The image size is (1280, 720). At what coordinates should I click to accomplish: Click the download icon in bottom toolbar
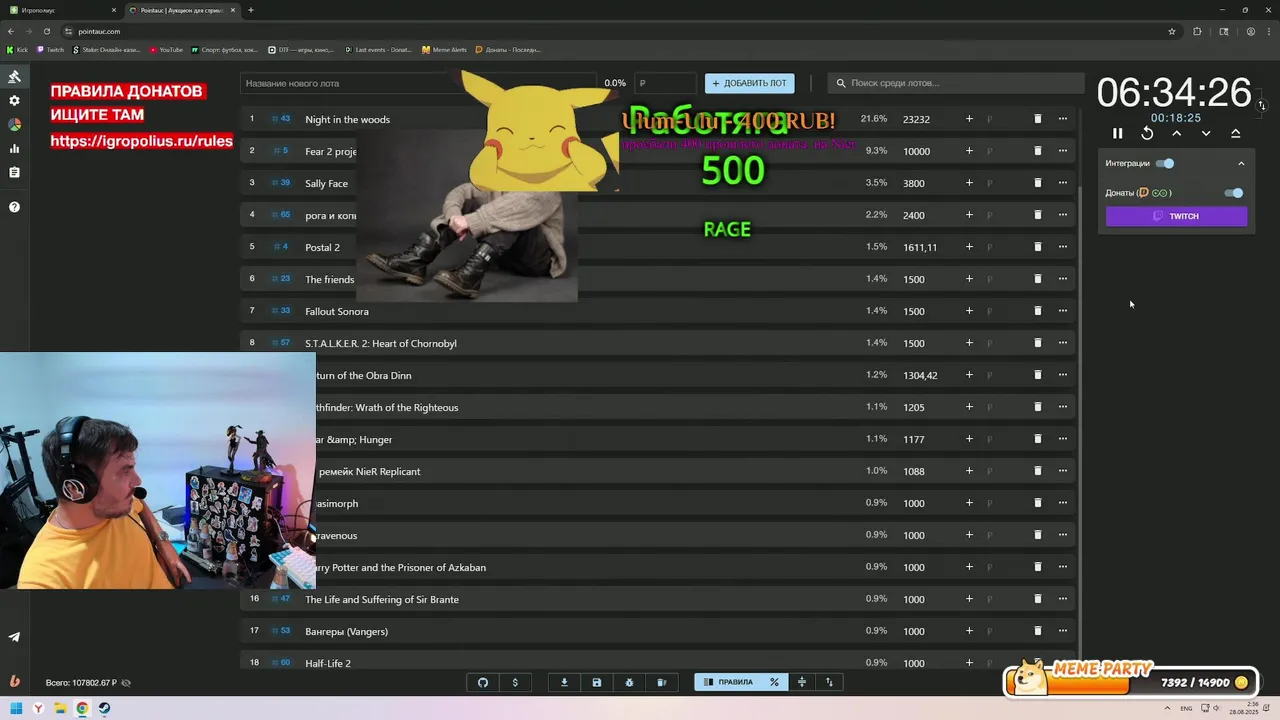(564, 682)
